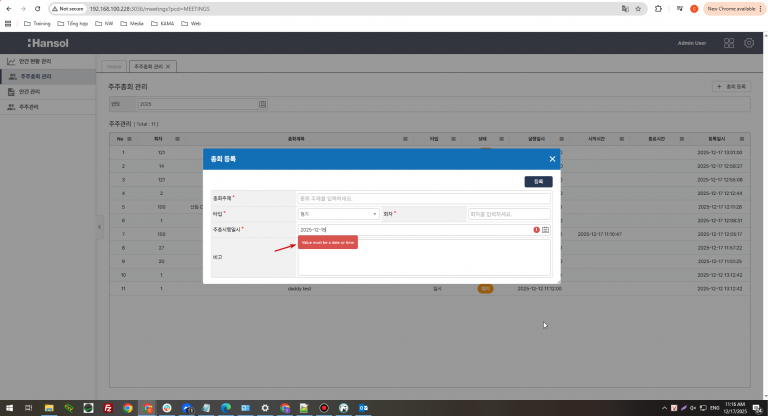768x416 pixels.
Task: Click the dark 등록 button in dialog
Action: (x=538, y=182)
